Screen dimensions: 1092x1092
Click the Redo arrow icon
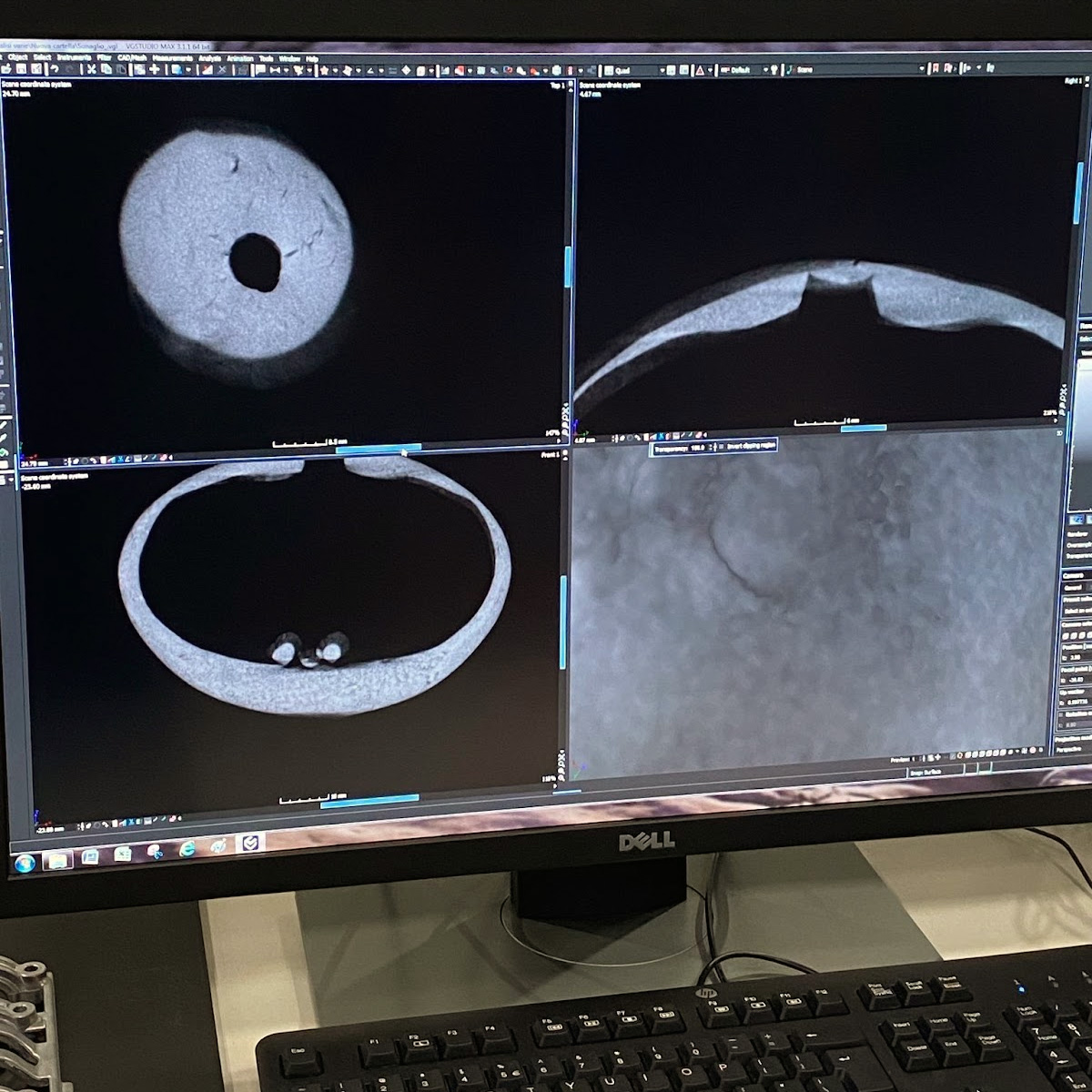70,69
